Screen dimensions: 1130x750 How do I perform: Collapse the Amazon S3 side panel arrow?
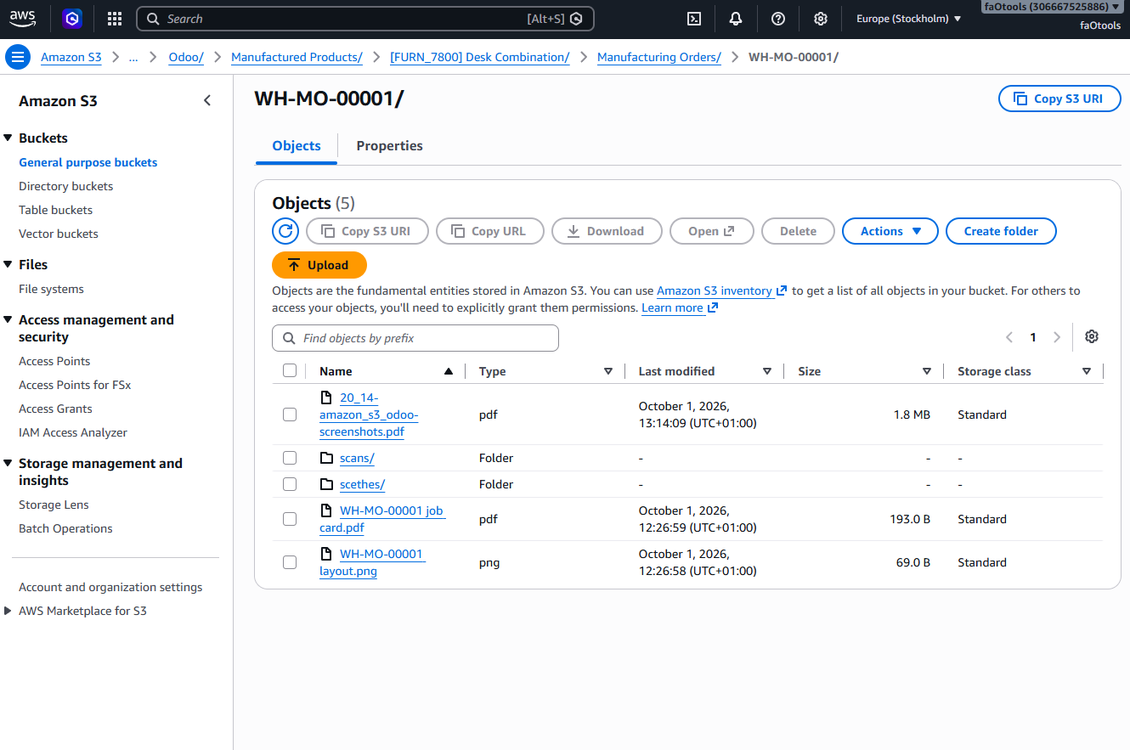(208, 101)
